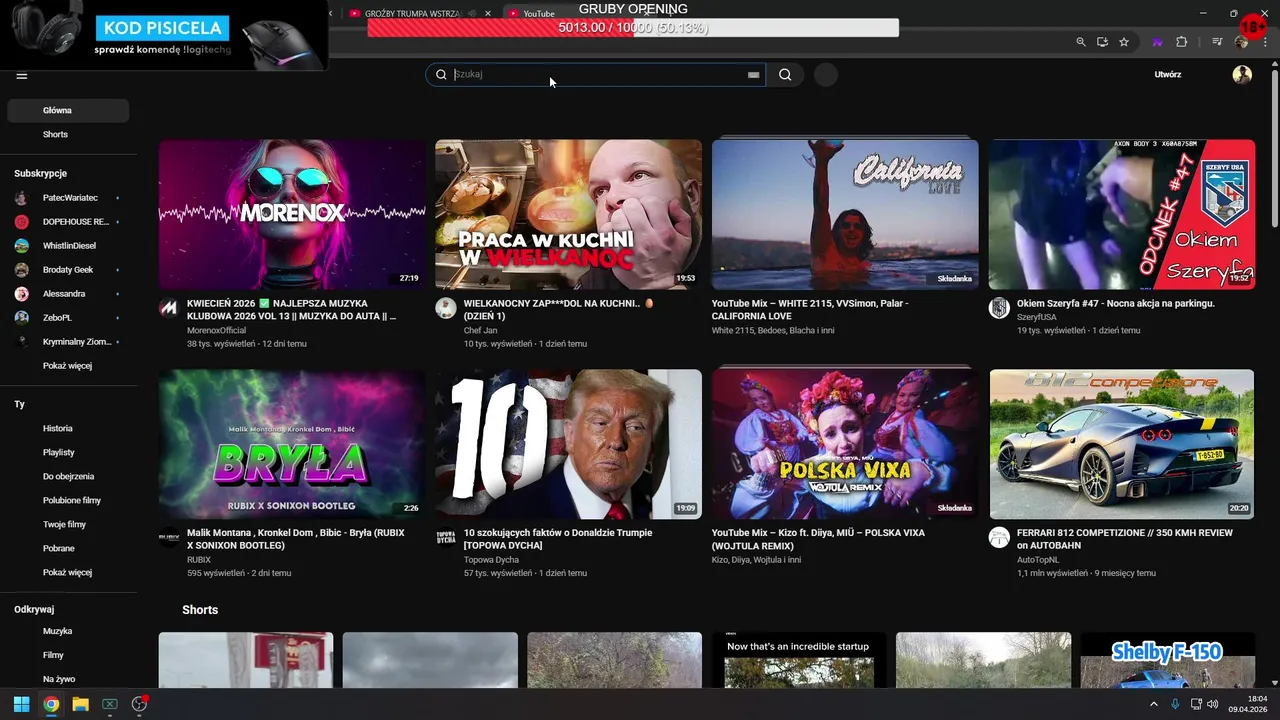Click the Utwórz create button
Screen dimensions: 1280x720
(x=1168, y=75)
